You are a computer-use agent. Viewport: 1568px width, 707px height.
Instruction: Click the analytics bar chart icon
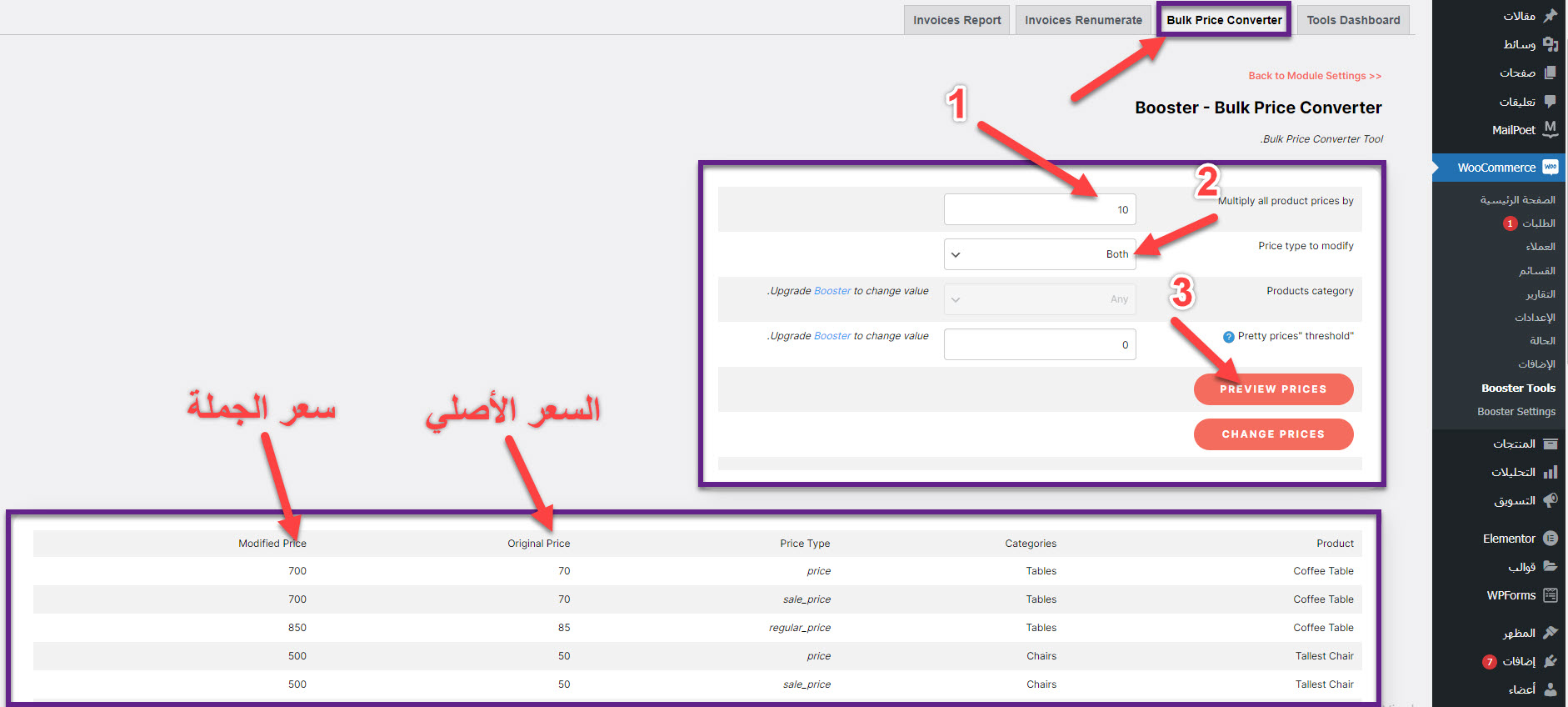click(1550, 472)
